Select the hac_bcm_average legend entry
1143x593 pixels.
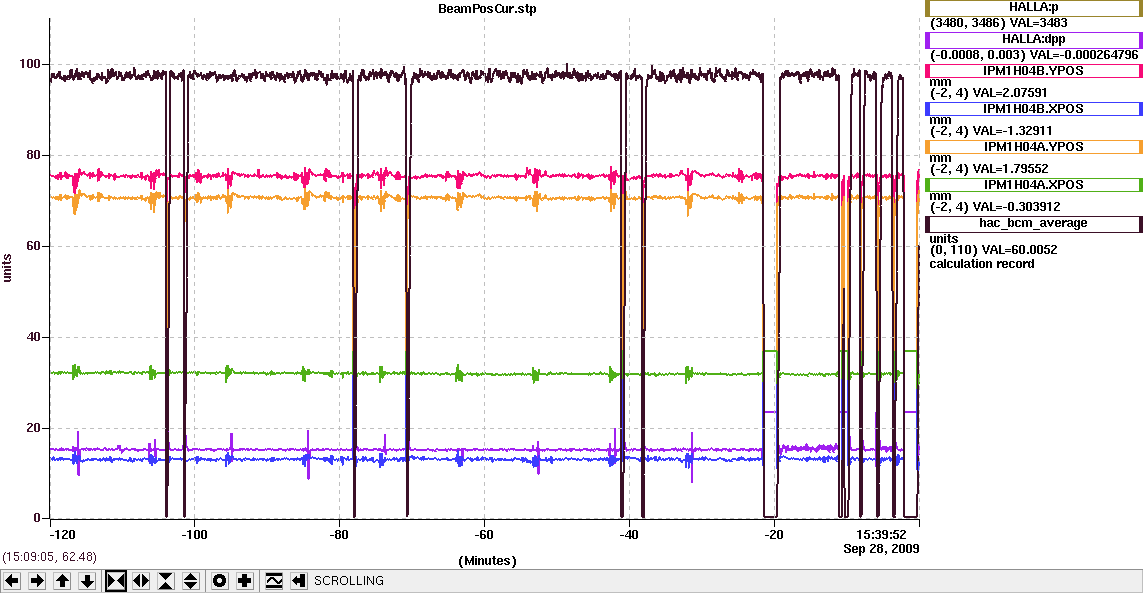[x=1034, y=224]
